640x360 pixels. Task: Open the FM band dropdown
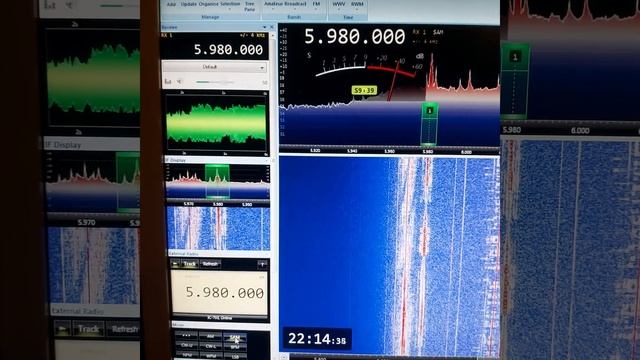(x=316, y=4)
